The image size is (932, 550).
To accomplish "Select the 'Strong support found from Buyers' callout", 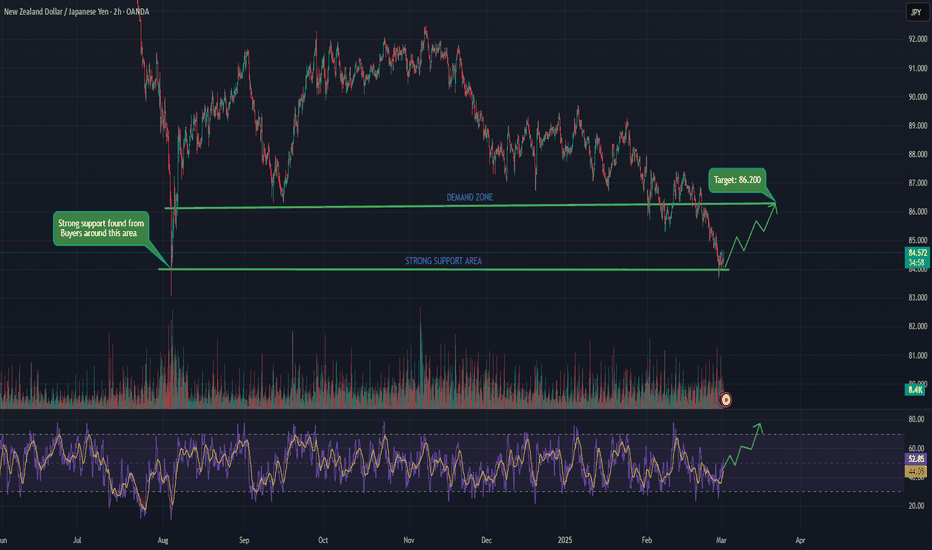I will click(x=101, y=228).
